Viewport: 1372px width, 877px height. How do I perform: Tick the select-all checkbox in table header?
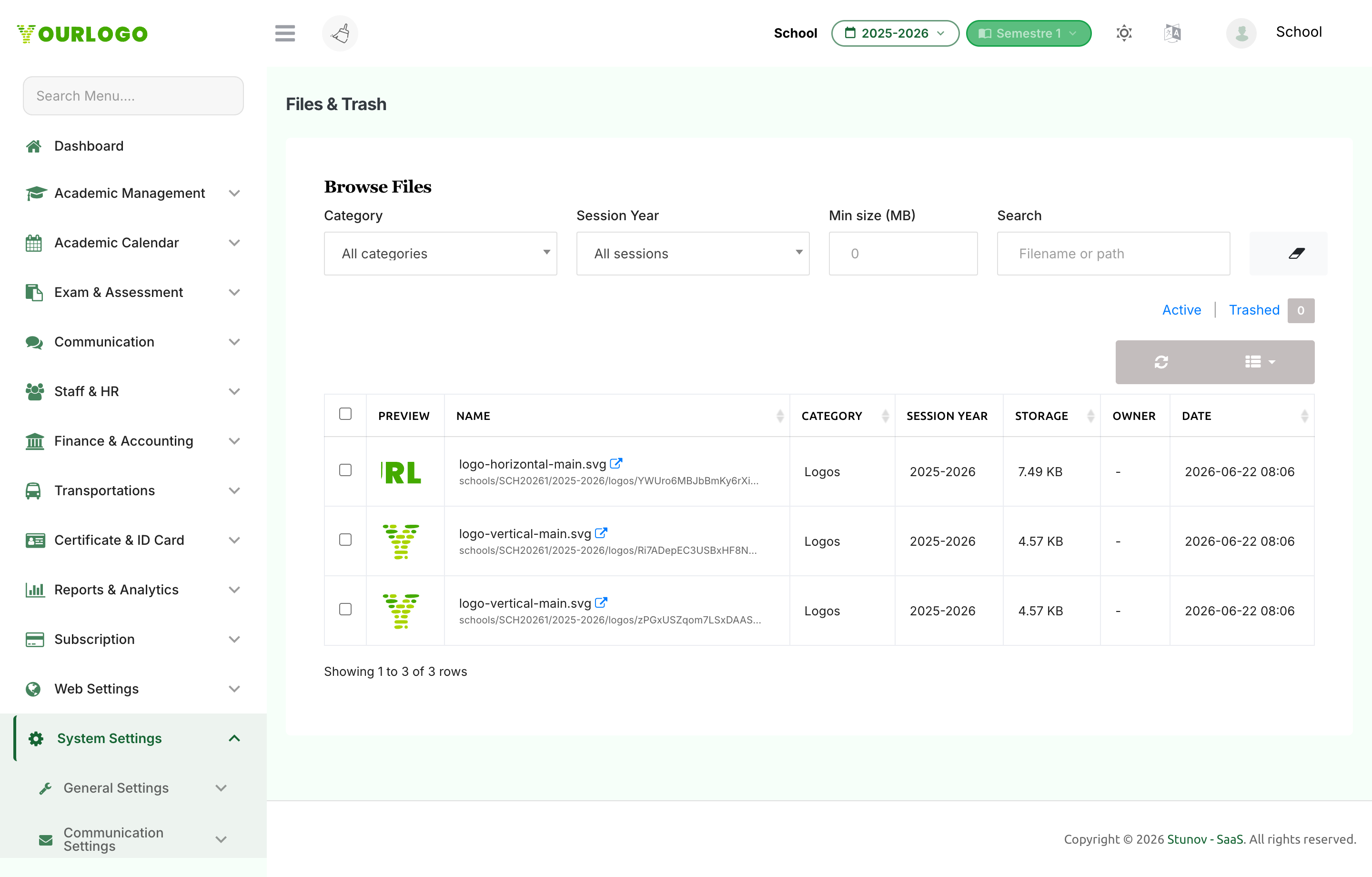[345, 413]
